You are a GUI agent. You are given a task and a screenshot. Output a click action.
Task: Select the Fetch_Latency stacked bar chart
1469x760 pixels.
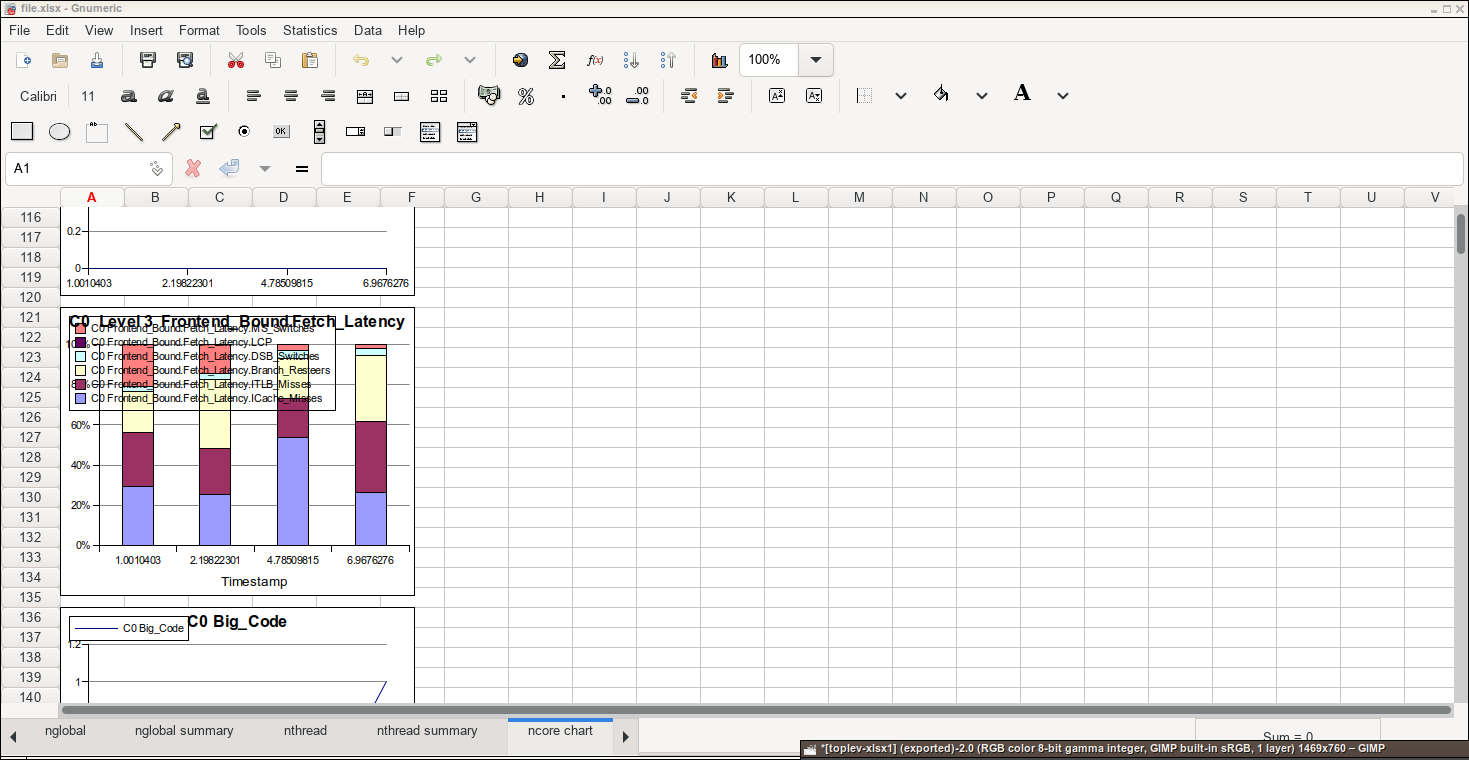(237, 452)
